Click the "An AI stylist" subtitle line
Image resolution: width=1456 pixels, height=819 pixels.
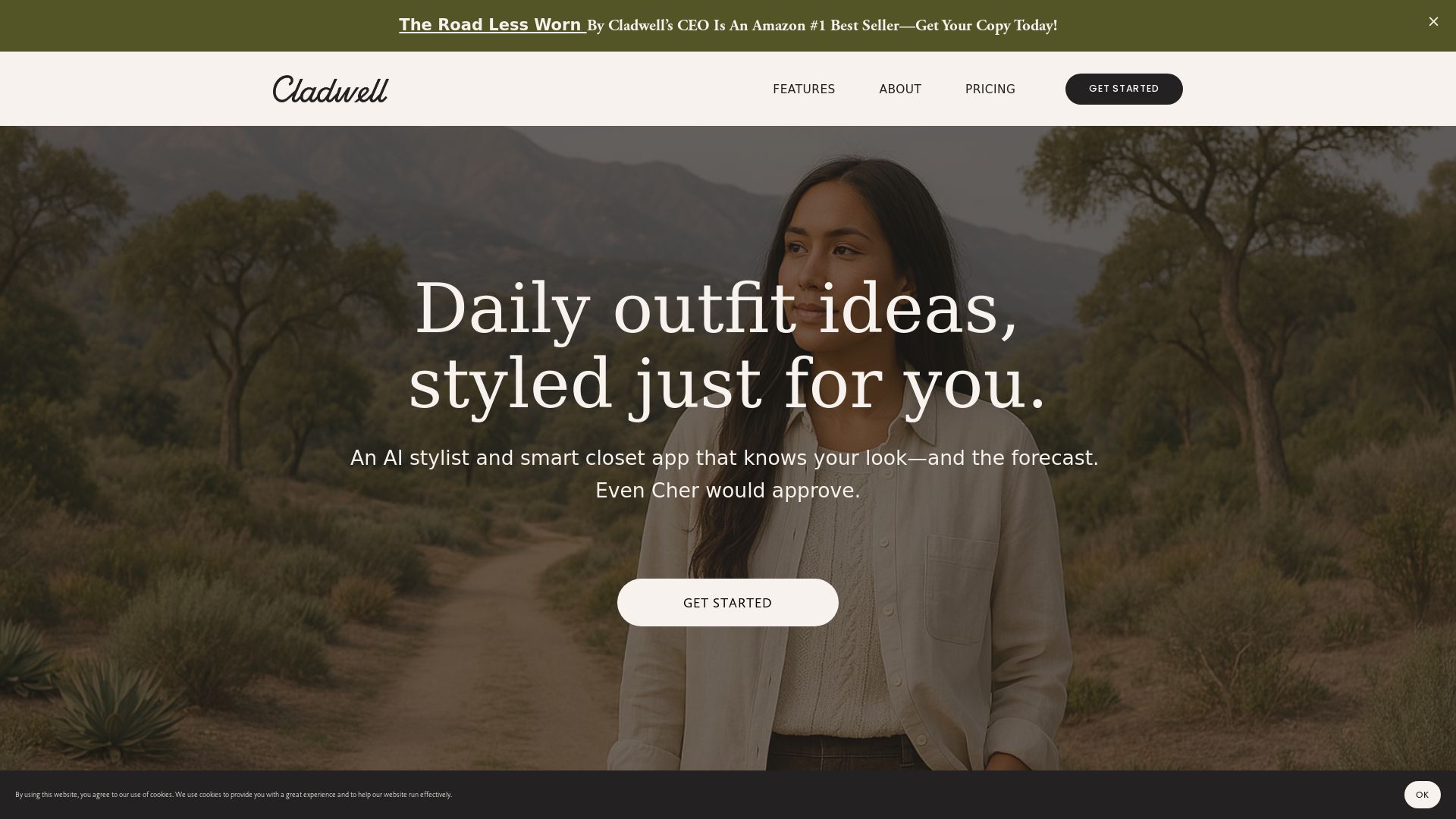click(724, 458)
